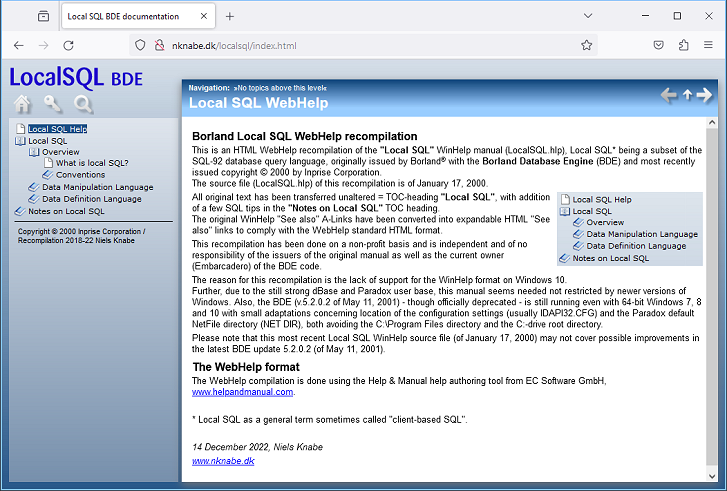The height and width of the screenshot is (491, 727).
Task: Click 'The WebHelp format' heading
Action: click(246, 367)
